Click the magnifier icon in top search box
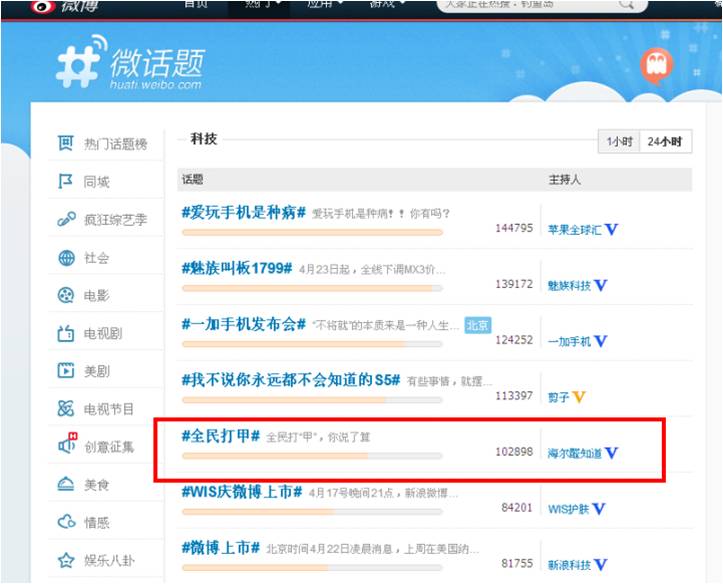The image size is (723, 584). coord(626,4)
